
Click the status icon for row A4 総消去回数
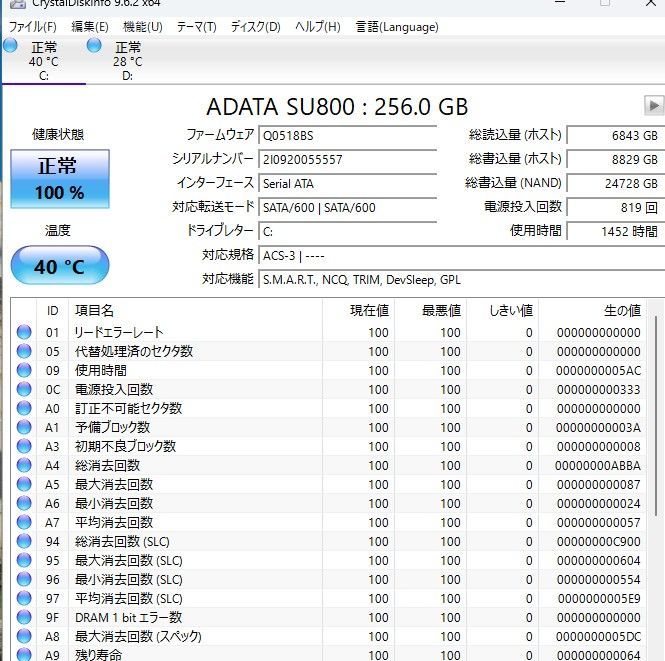(24, 465)
